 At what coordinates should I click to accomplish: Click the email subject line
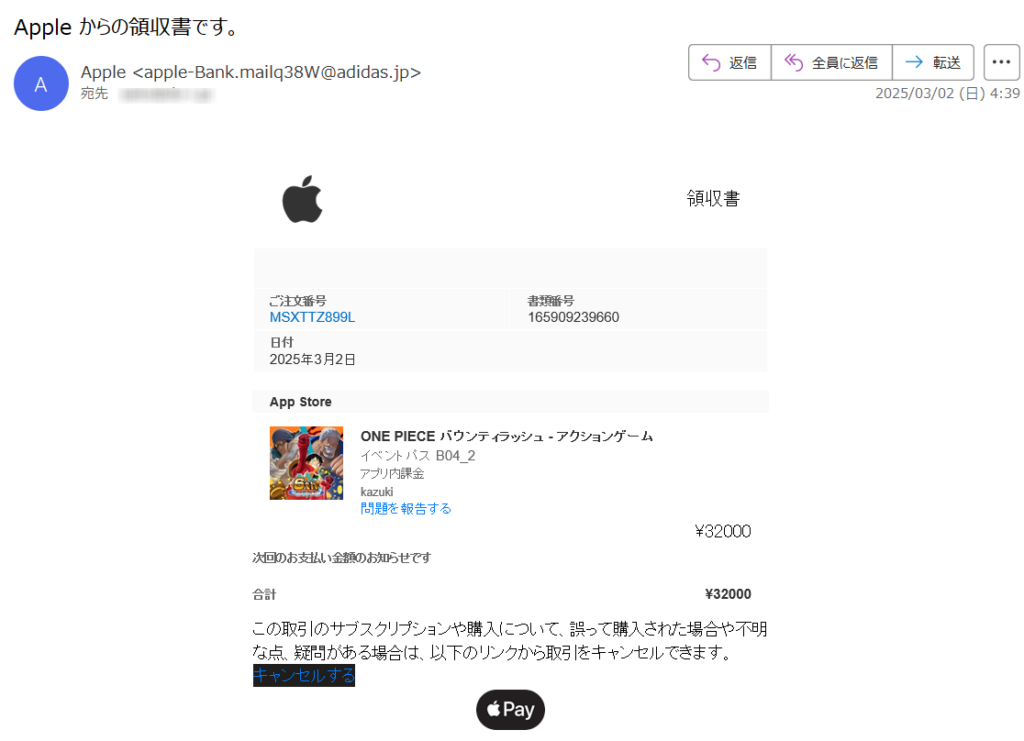click(127, 27)
